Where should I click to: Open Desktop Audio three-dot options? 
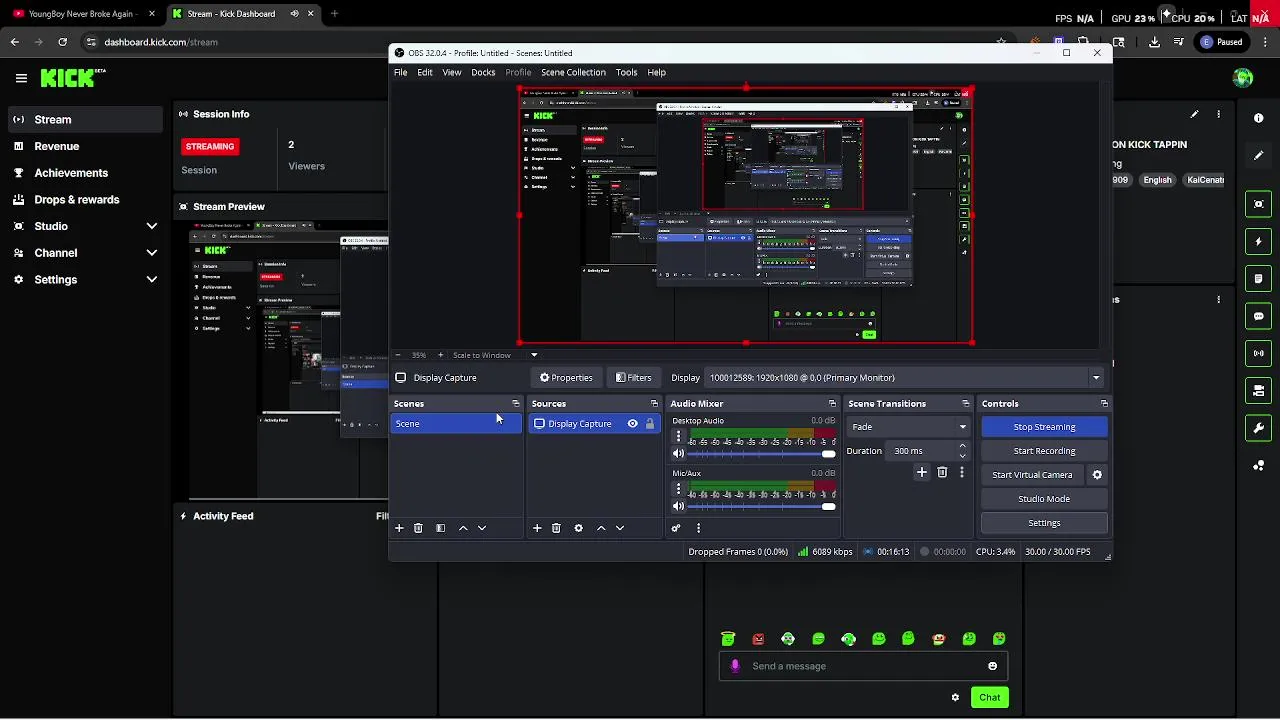tap(678, 437)
